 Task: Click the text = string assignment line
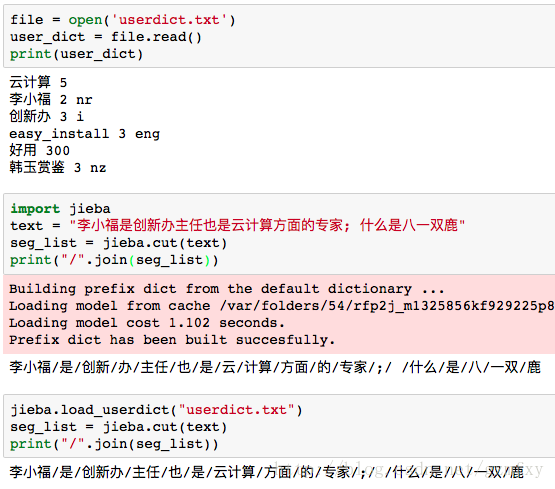tap(238, 225)
